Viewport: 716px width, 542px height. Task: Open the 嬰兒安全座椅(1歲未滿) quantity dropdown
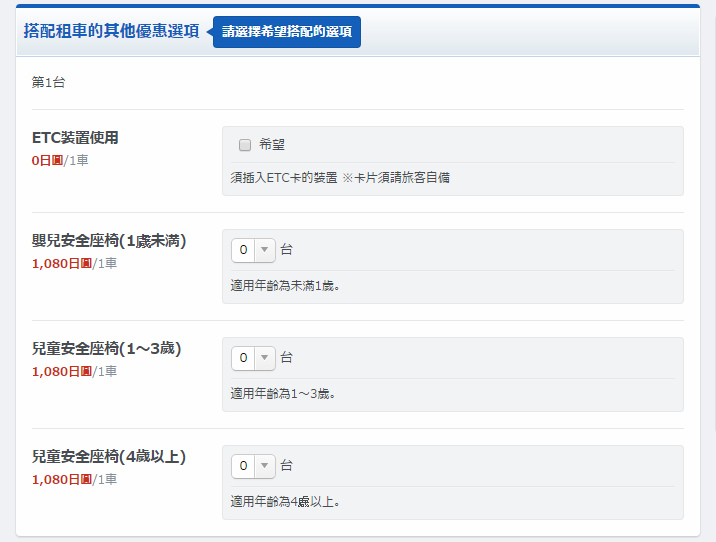coord(253,250)
